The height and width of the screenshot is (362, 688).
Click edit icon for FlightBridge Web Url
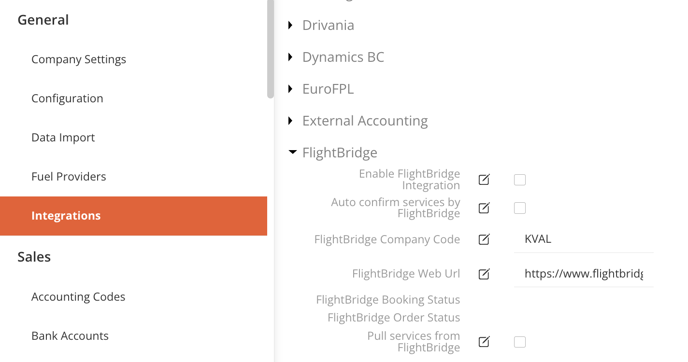point(484,274)
